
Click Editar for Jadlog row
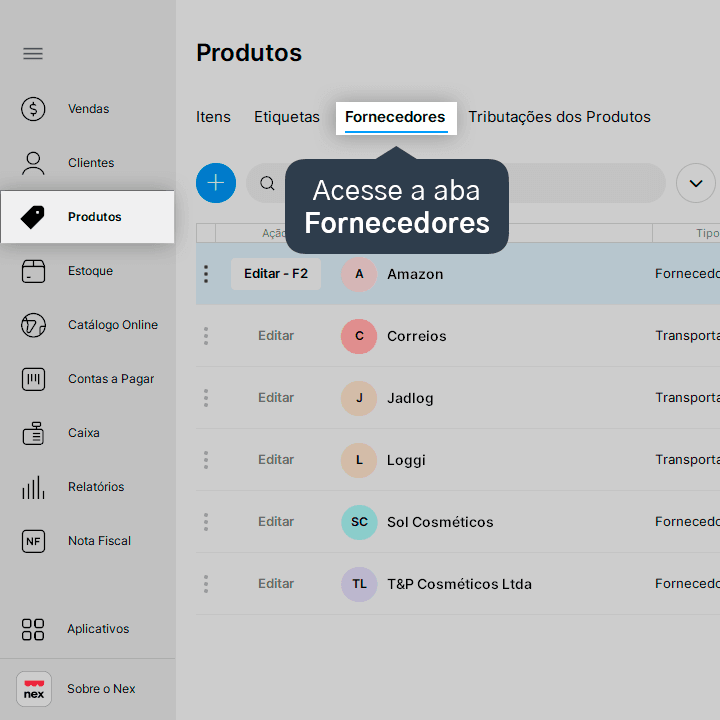[x=276, y=398]
